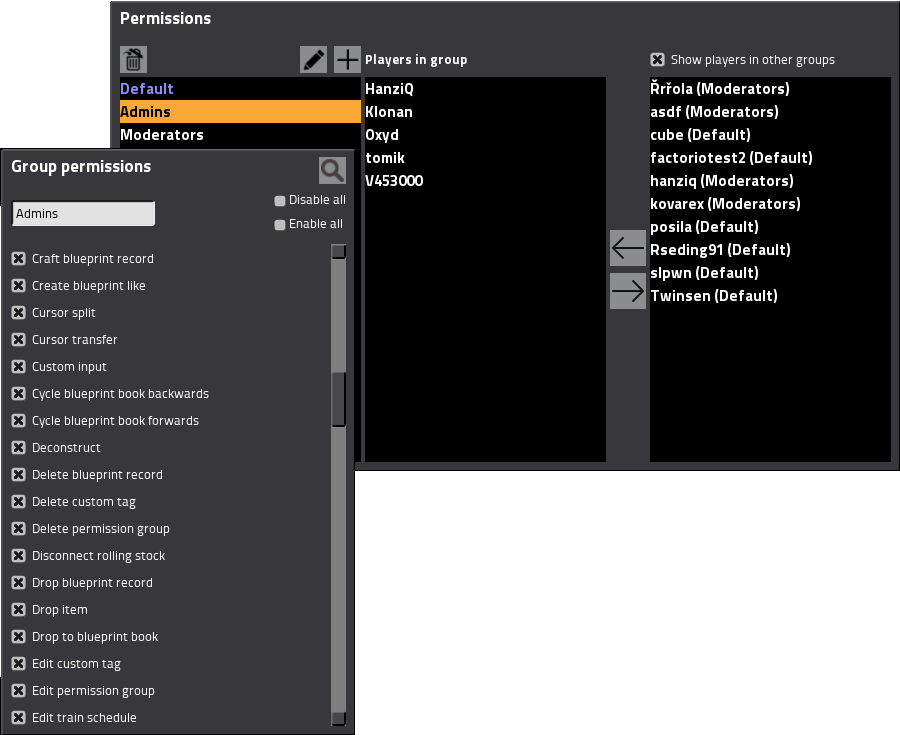The image size is (900, 735).
Task: Move player into group with left arrow
Action: pos(628,248)
